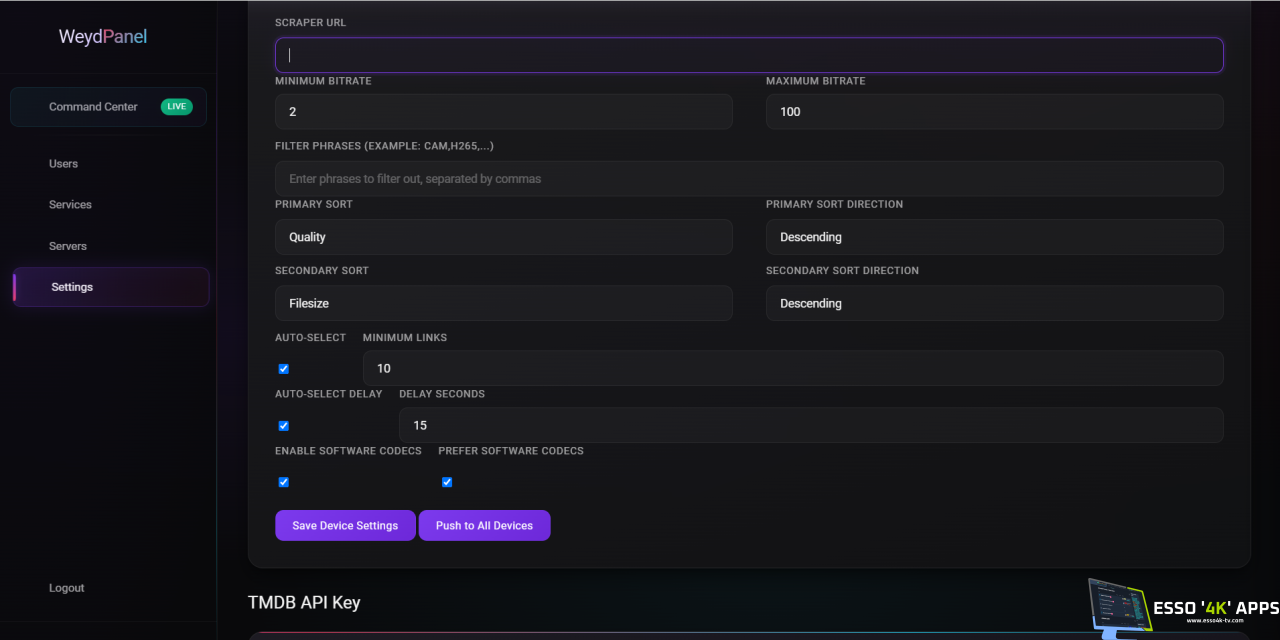Click the Filter Phrases input
This screenshot has width=1280, height=640.
click(x=749, y=179)
